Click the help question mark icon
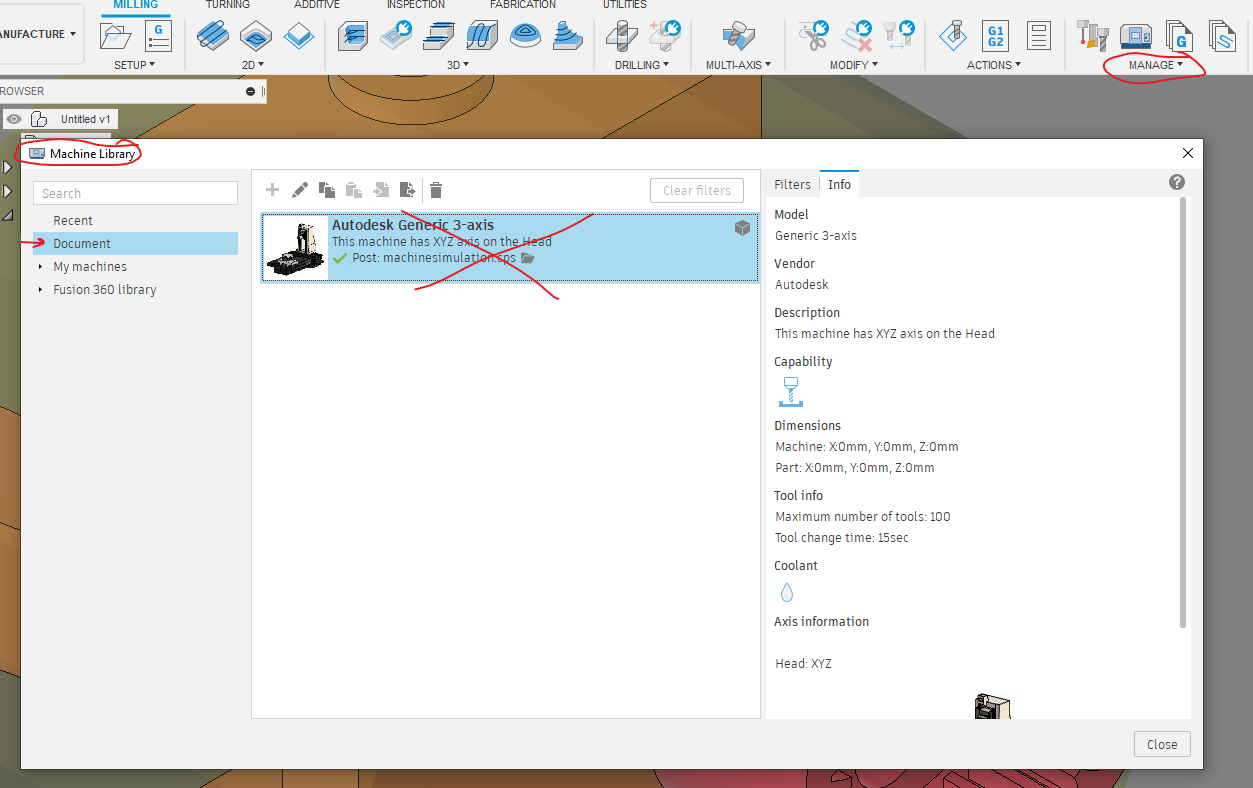 (1177, 182)
